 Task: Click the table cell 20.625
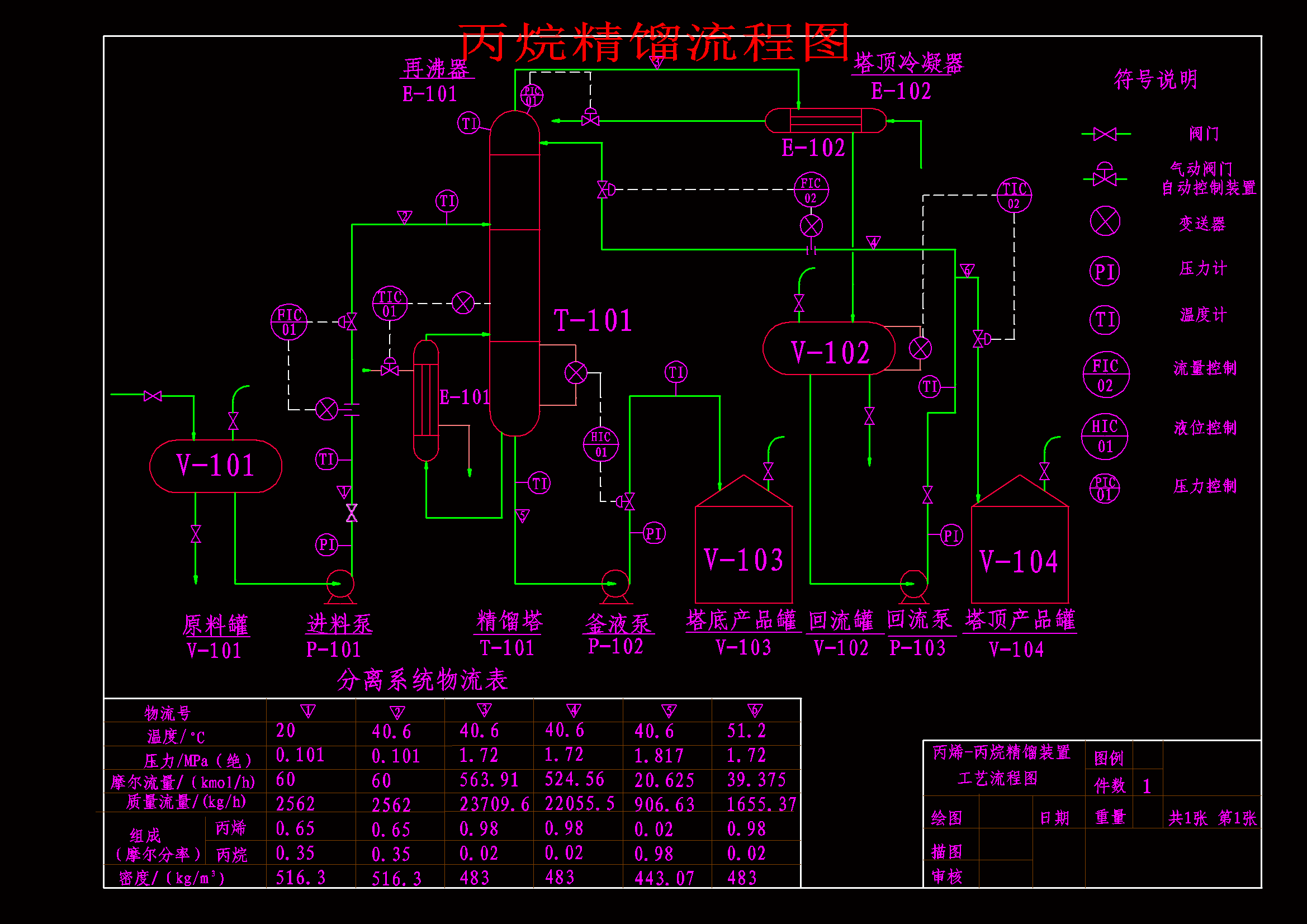664,780
